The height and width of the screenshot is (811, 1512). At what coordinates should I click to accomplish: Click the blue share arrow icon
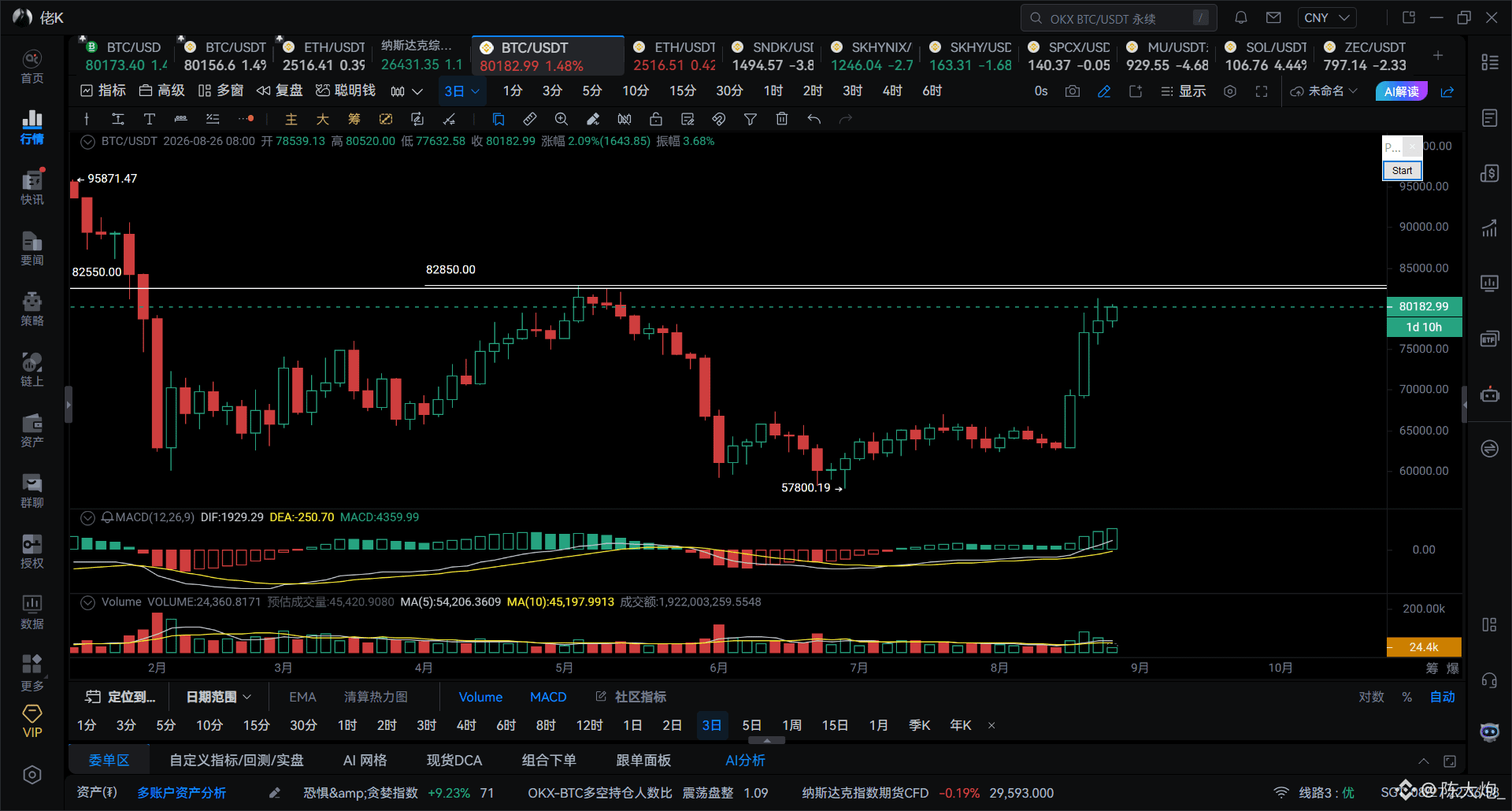(x=1447, y=91)
